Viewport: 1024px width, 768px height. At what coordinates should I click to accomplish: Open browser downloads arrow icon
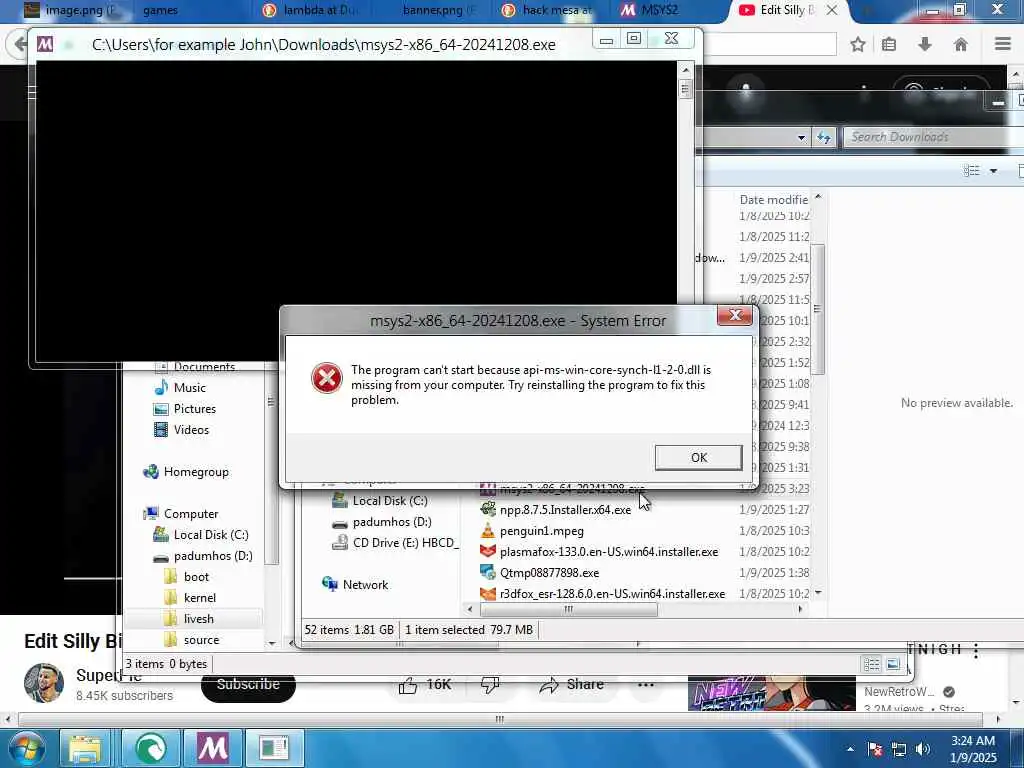click(x=925, y=44)
